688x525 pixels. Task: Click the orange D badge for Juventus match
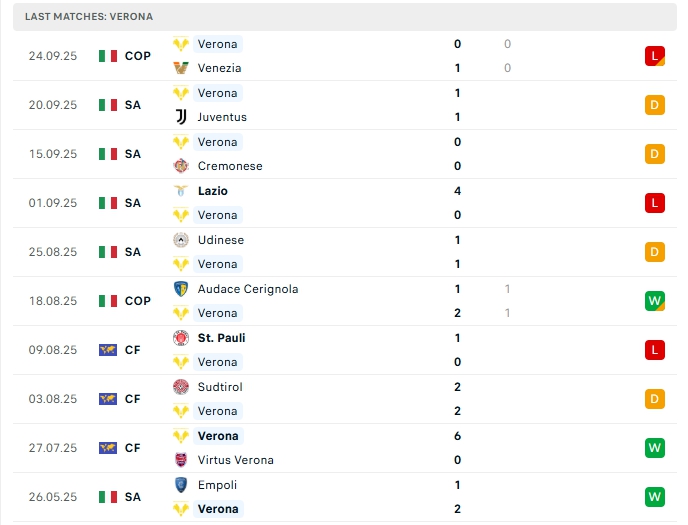[x=655, y=105]
